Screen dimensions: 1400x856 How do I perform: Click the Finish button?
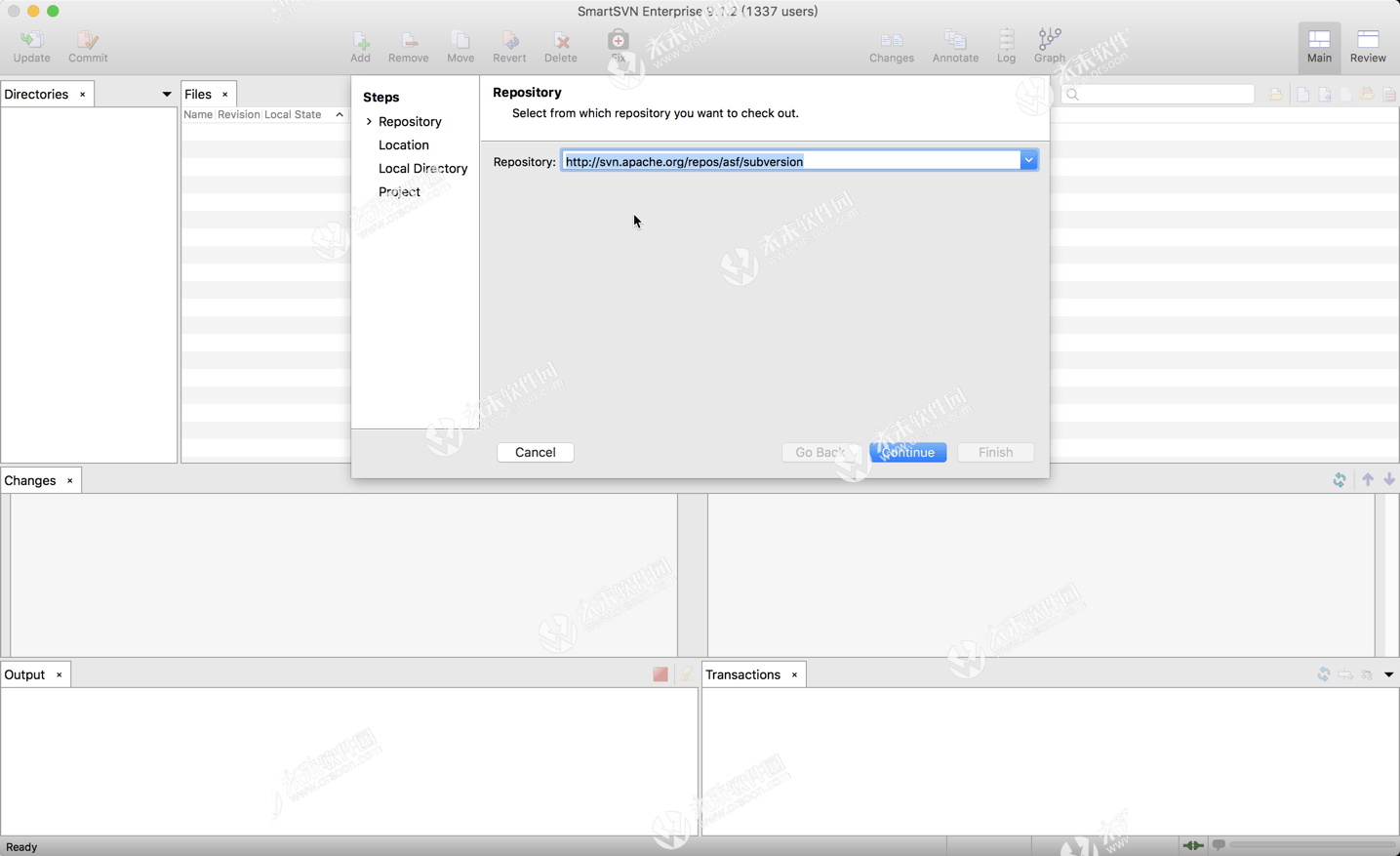point(995,453)
